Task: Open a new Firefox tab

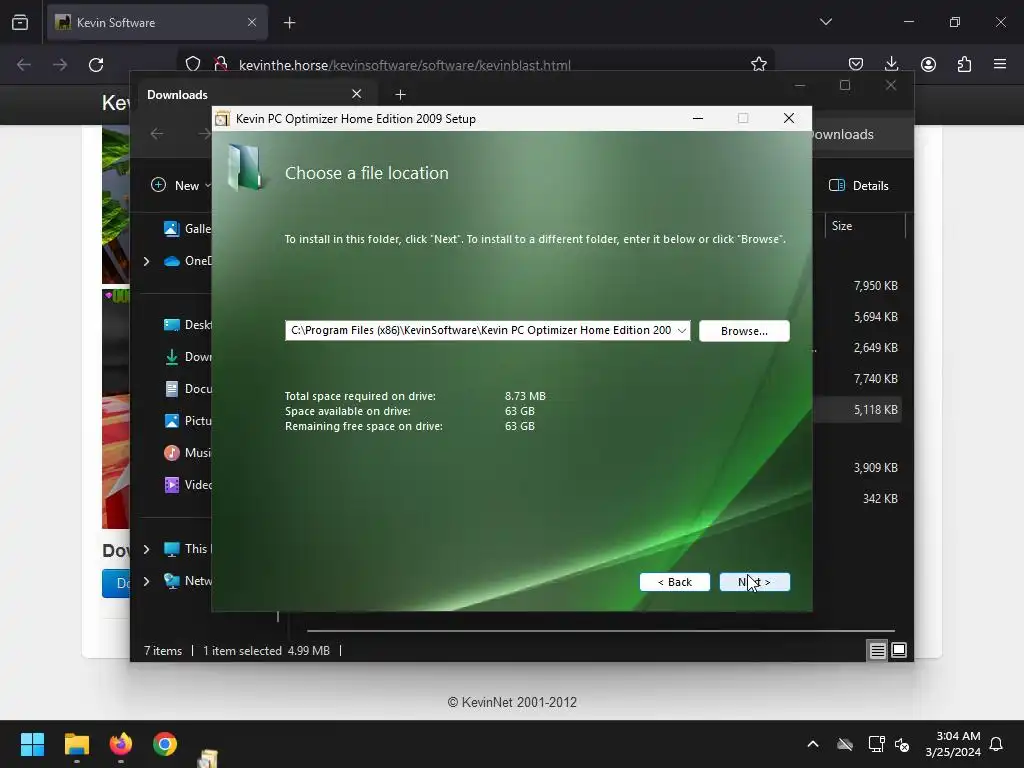Action: point(289,23)
